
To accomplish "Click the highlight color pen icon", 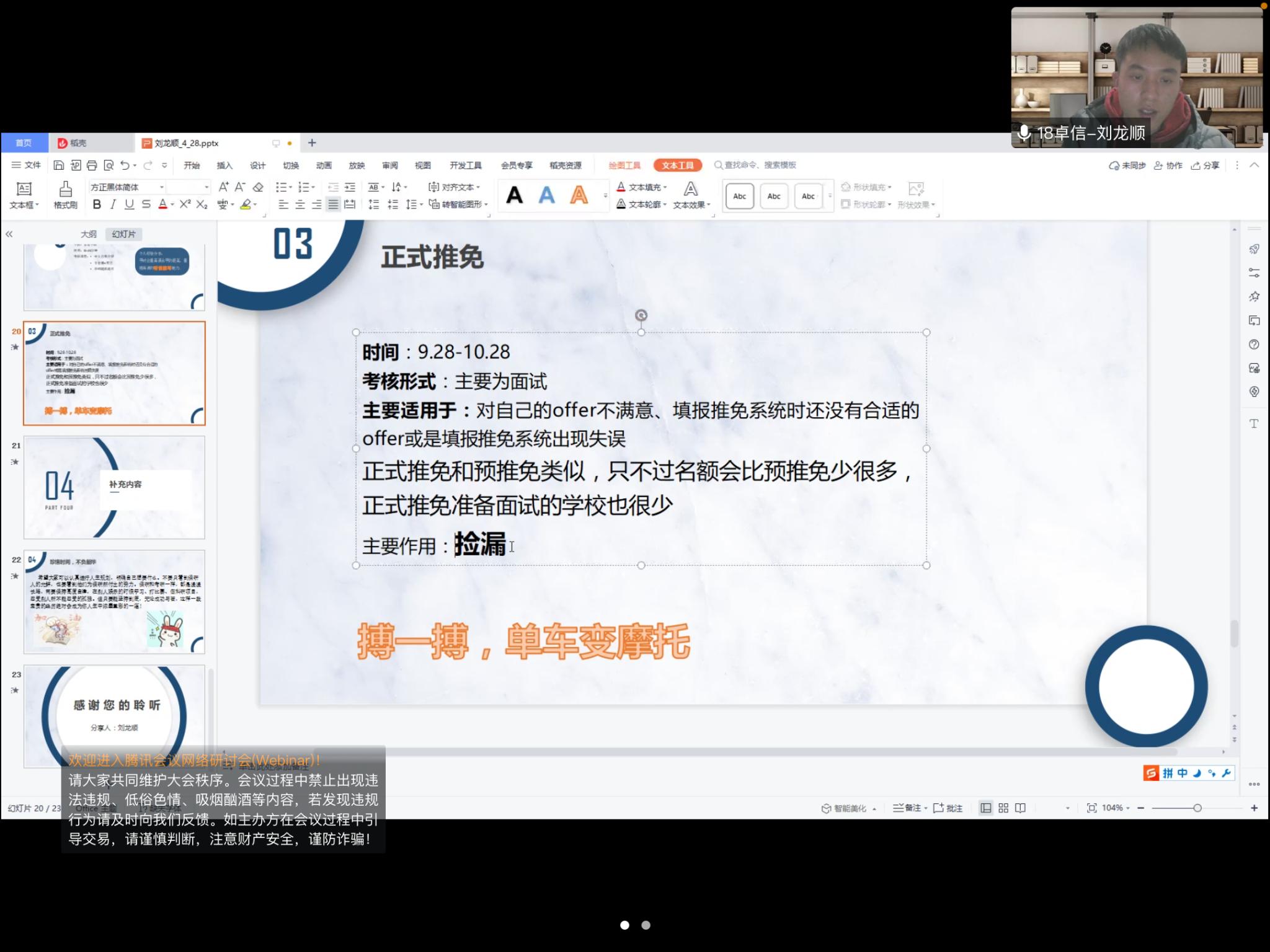I will [246, 205].
